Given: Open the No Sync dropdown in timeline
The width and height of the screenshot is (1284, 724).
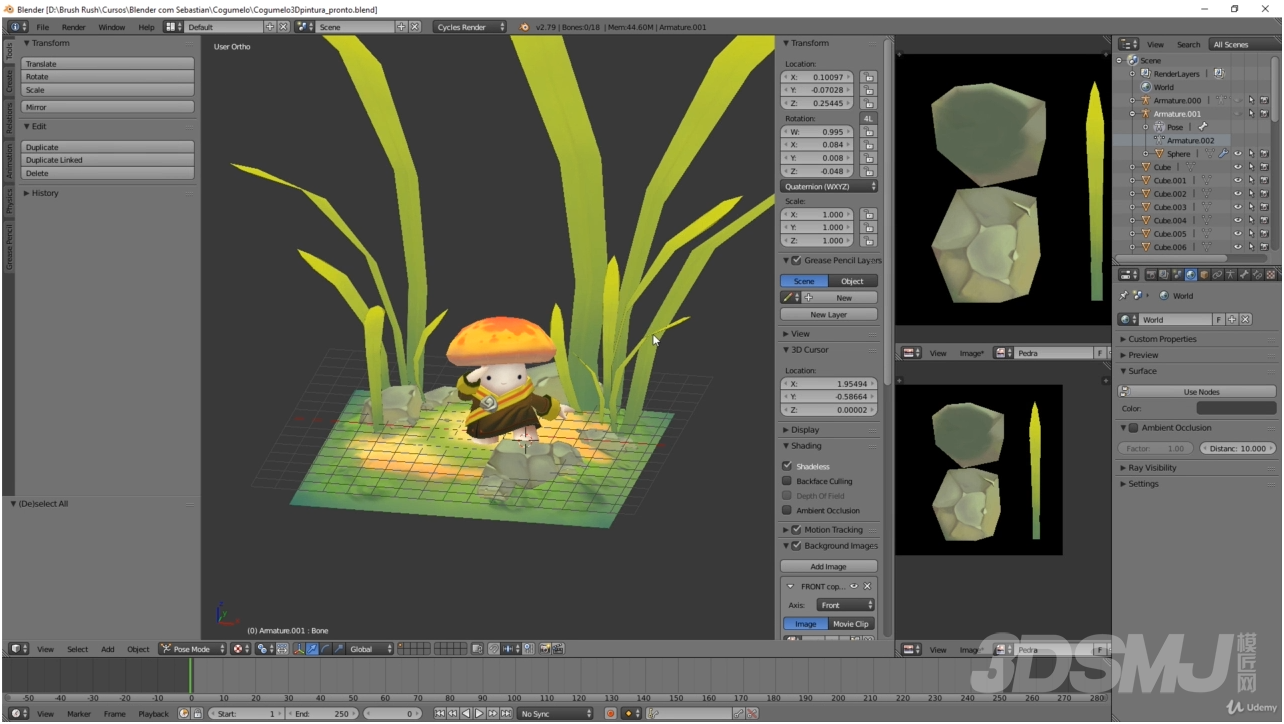Looking at the screenshot, I should [x=557, y=713].
